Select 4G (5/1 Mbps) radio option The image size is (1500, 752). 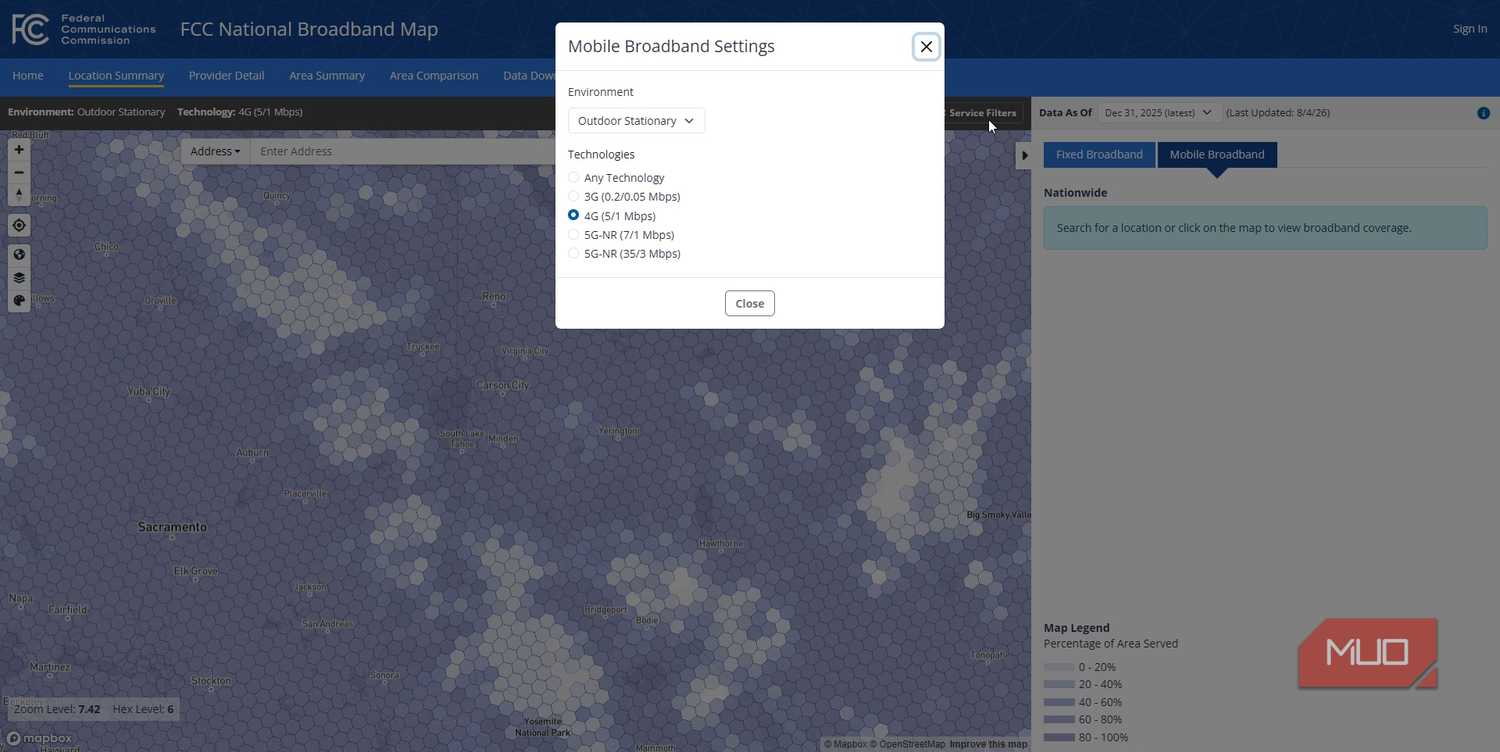click(574, 216)
